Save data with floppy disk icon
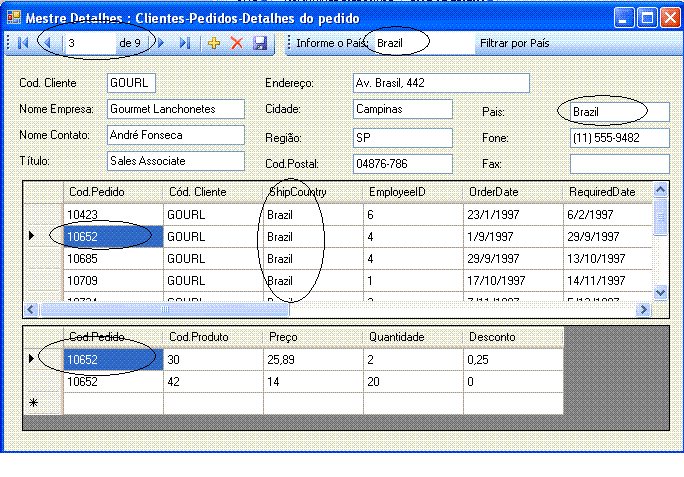This screenshot has height=477, width=684. click(x=260, y=43)
